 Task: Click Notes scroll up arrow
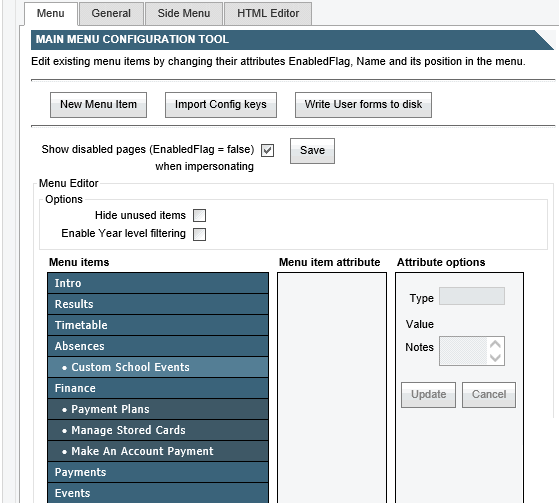[x=496, y=344]
